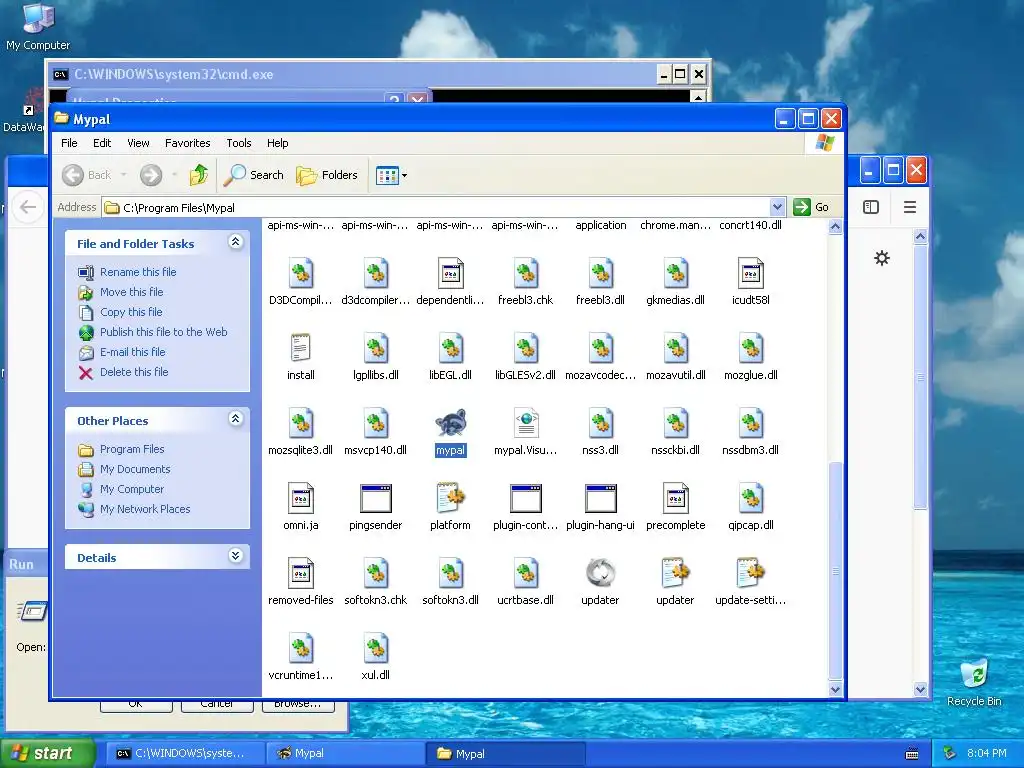Open the Windows Start menu
This screenshot has width=1024, height=768.
click(x=47, y=753)
